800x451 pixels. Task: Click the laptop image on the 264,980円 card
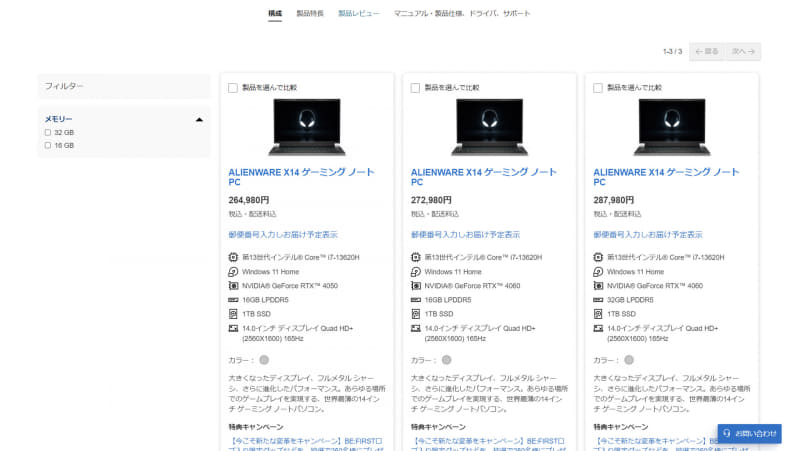click(307, 127)
